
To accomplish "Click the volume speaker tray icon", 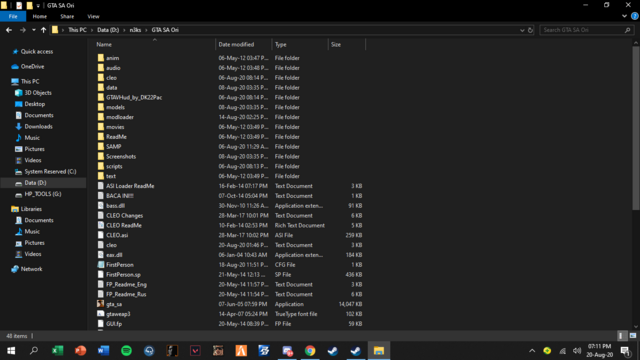I will tap(577, 351).
